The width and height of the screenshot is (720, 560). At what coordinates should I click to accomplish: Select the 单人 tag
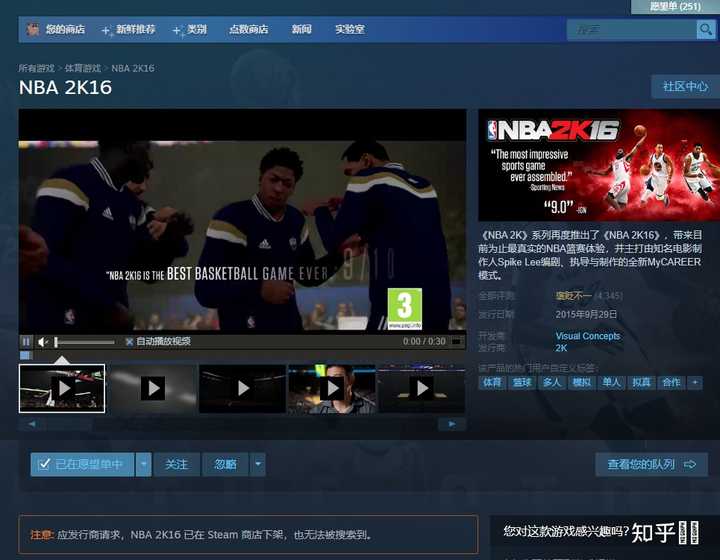click(x=611, y=382)
